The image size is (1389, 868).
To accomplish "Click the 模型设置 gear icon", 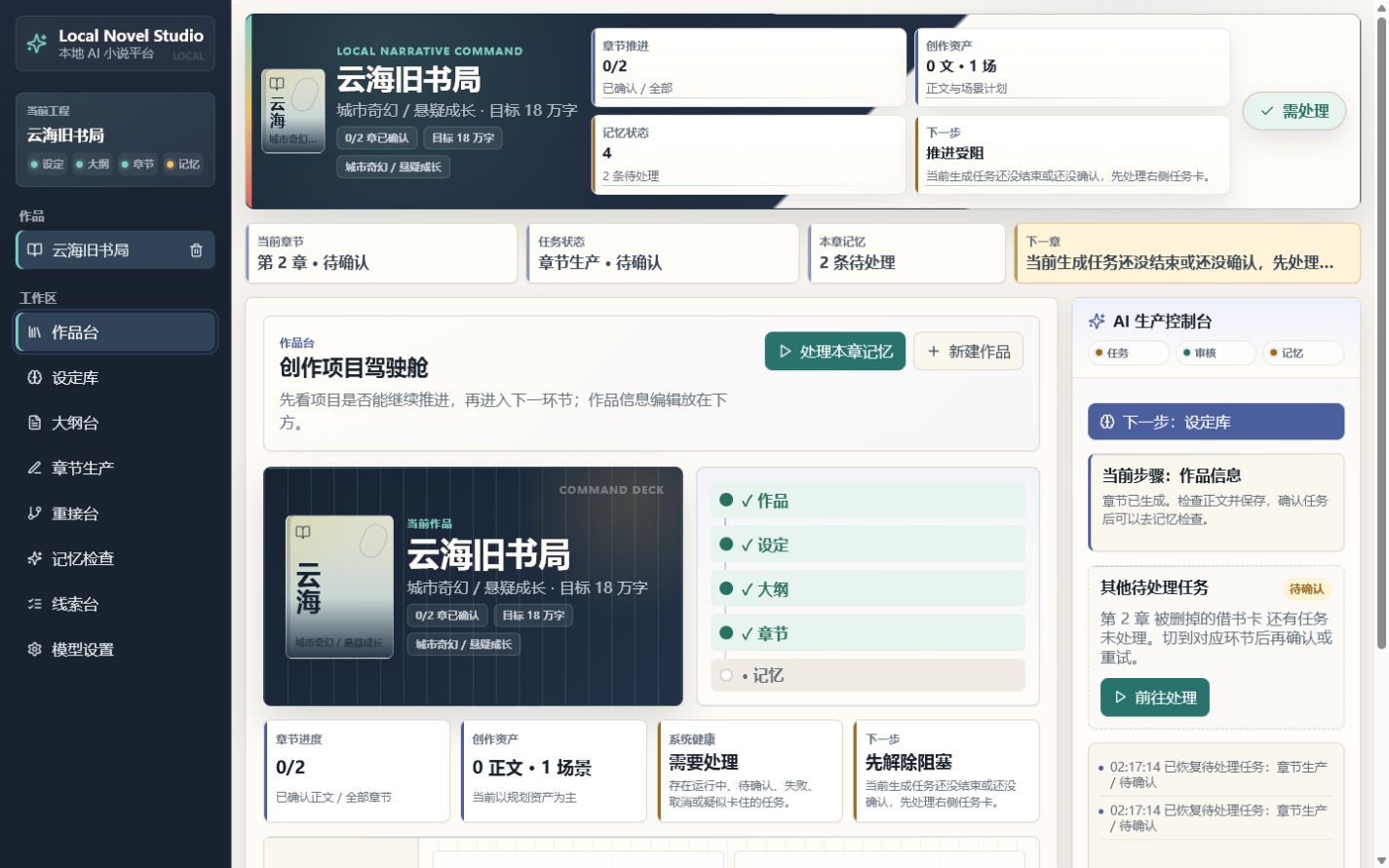I will [x=34, y=649].
